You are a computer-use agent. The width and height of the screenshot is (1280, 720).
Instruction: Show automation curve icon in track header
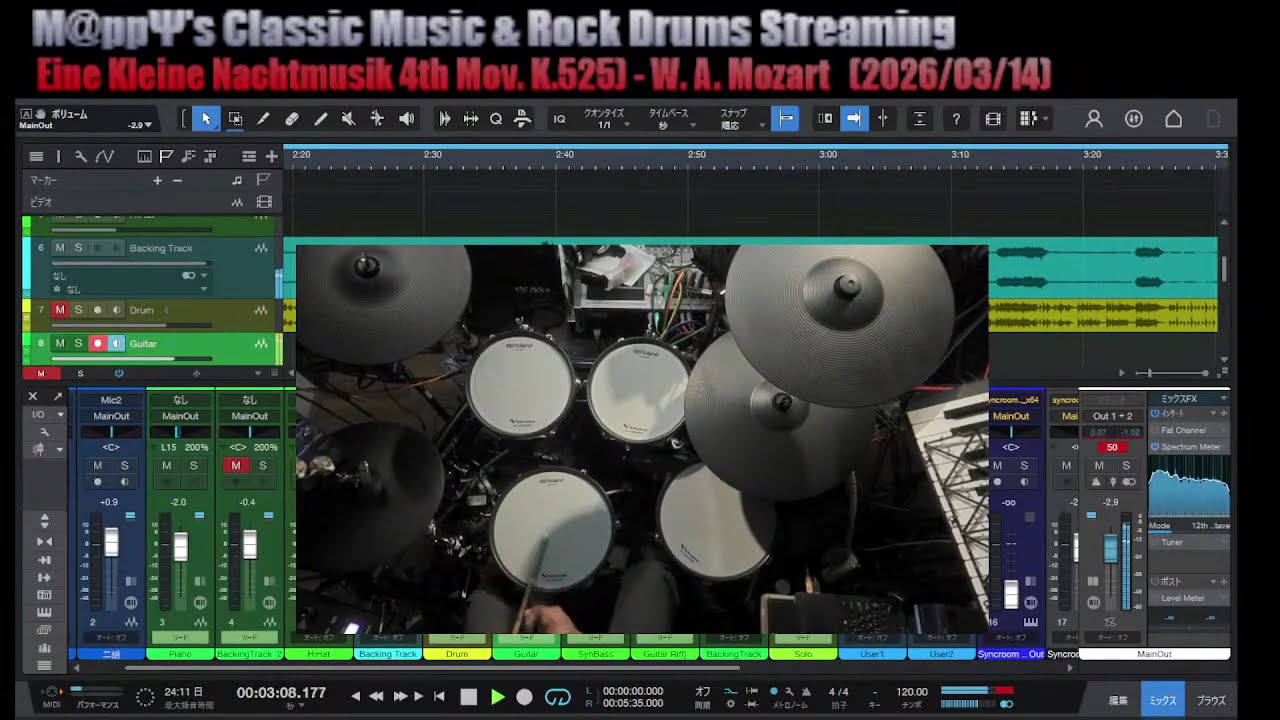click(x=105, y=156)
